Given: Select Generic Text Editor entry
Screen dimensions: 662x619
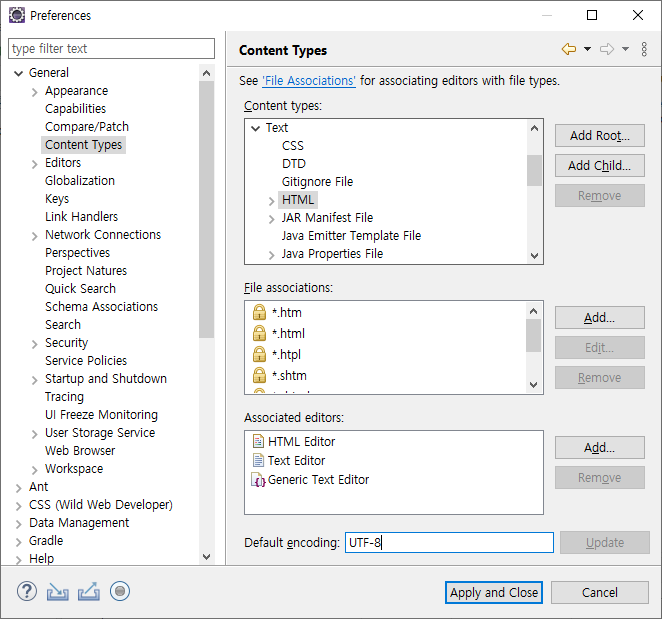Looking at the screenshot, I should tap(318, 480).
